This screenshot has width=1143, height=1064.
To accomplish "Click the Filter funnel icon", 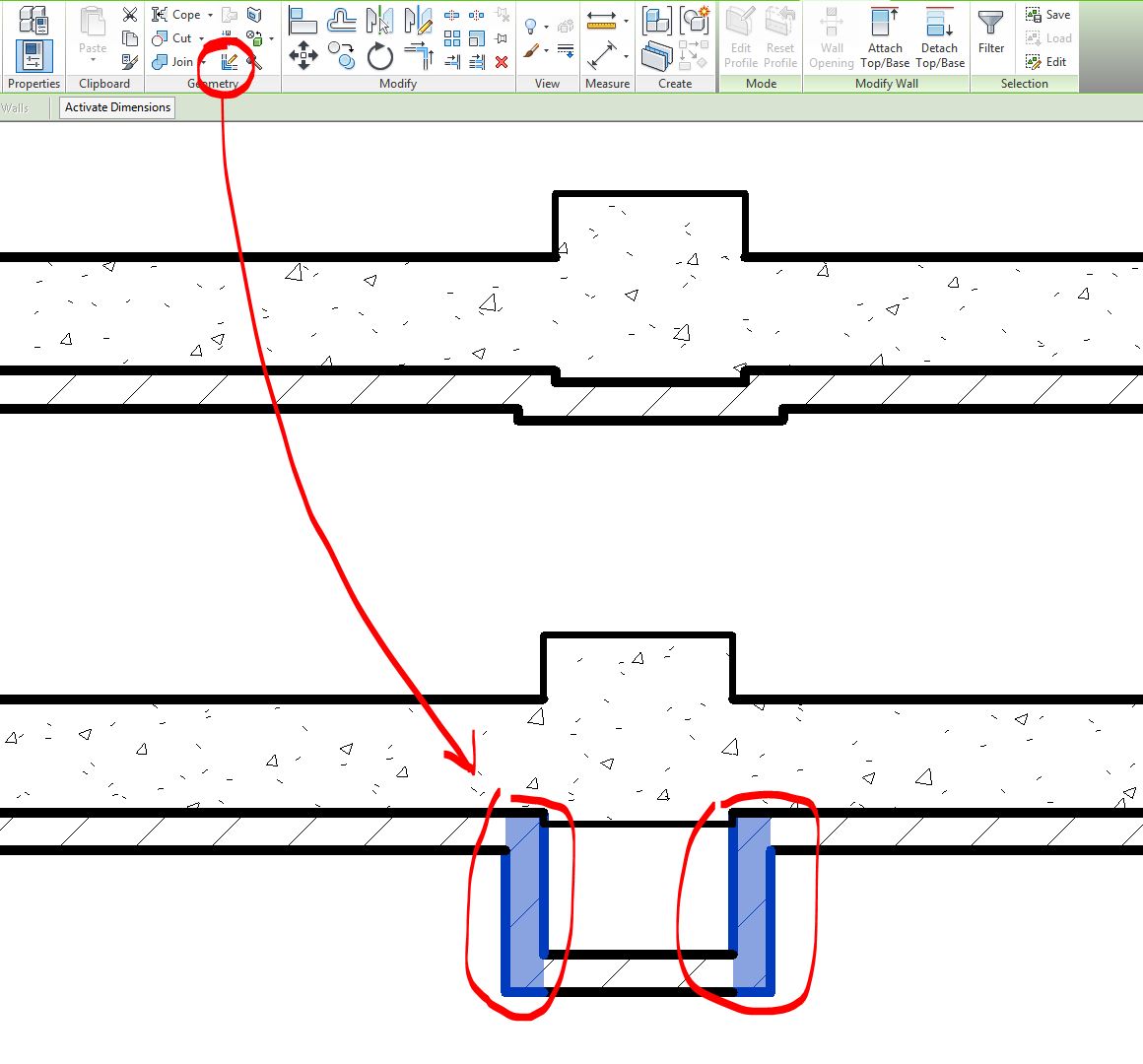I will [x=990, y=24].
